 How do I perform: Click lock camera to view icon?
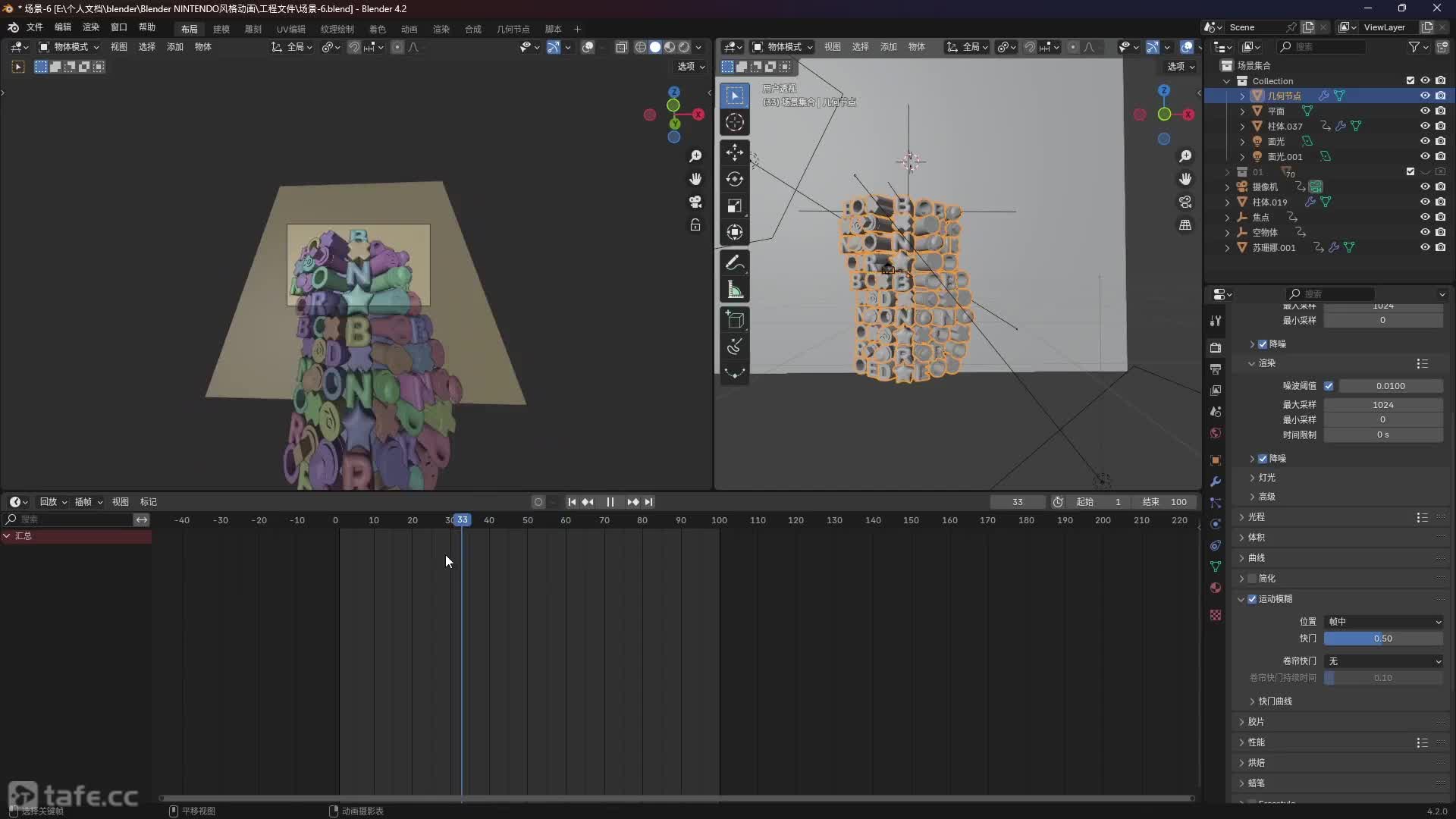(x=695, y=225)
